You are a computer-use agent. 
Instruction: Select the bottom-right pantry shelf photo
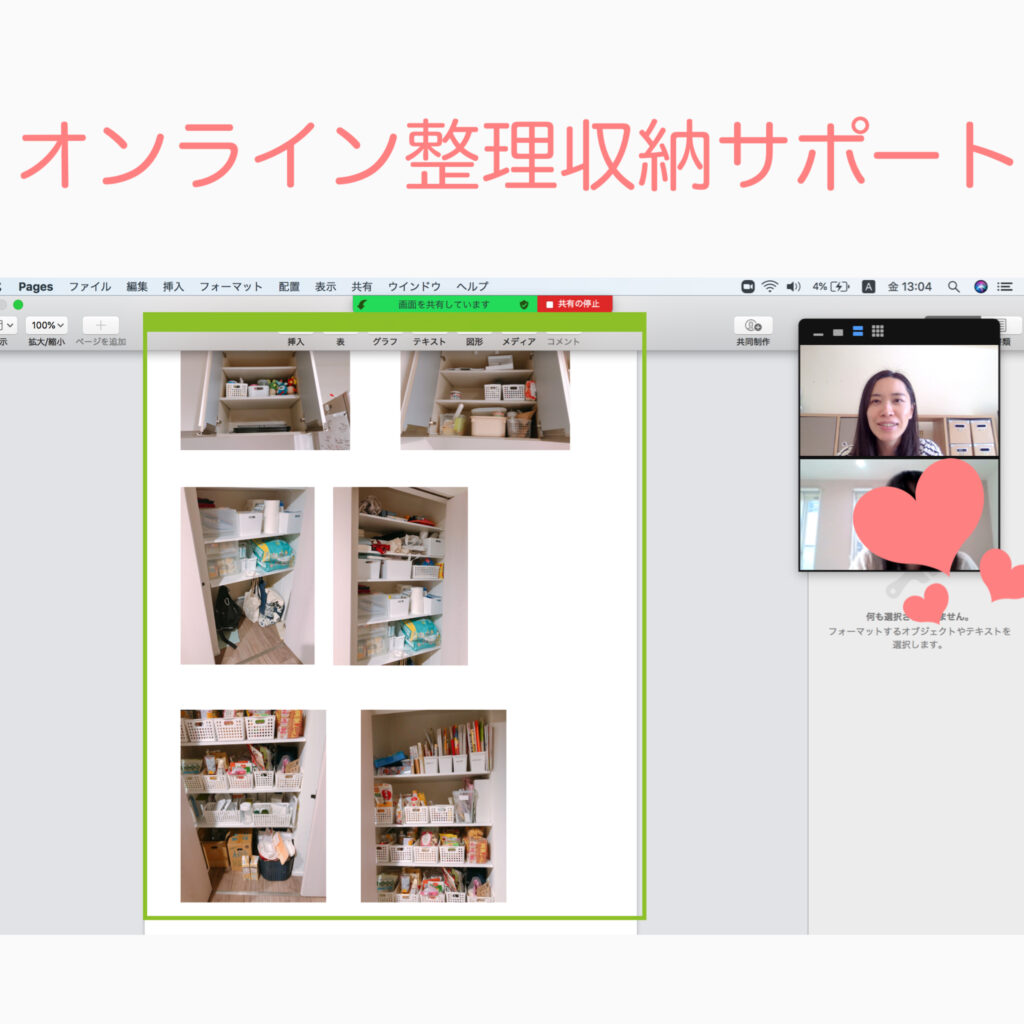[x=433, y=806]
